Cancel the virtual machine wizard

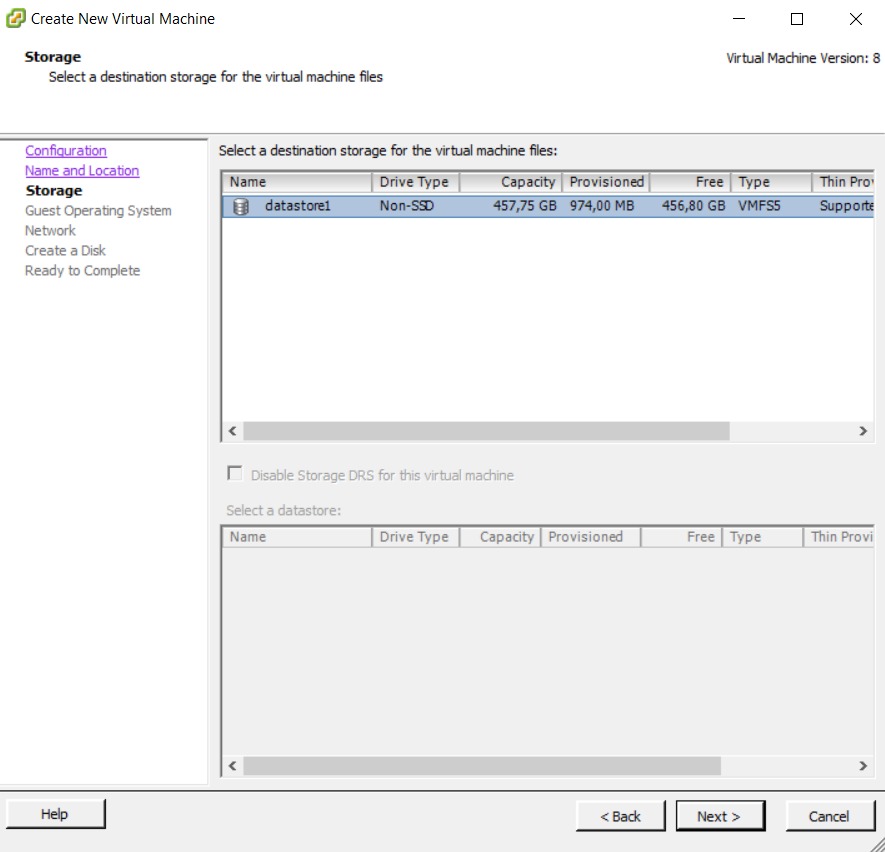828,816
